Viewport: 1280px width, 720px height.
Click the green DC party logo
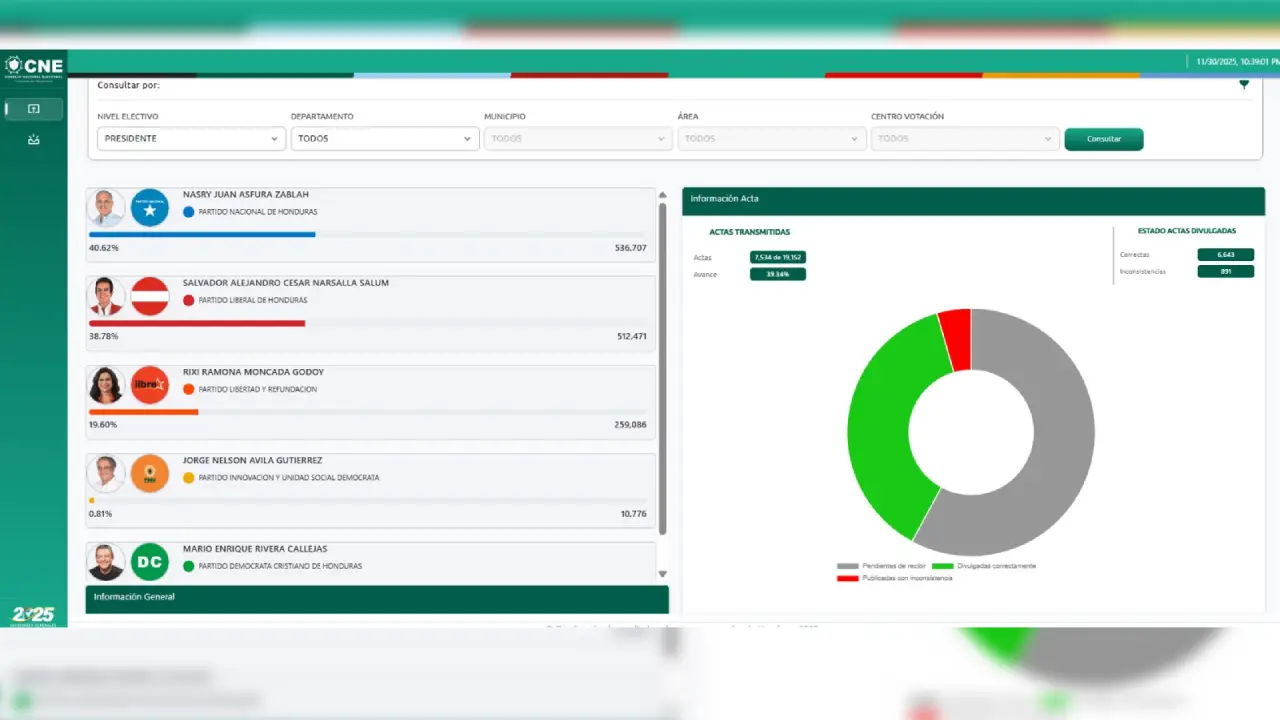150,562
